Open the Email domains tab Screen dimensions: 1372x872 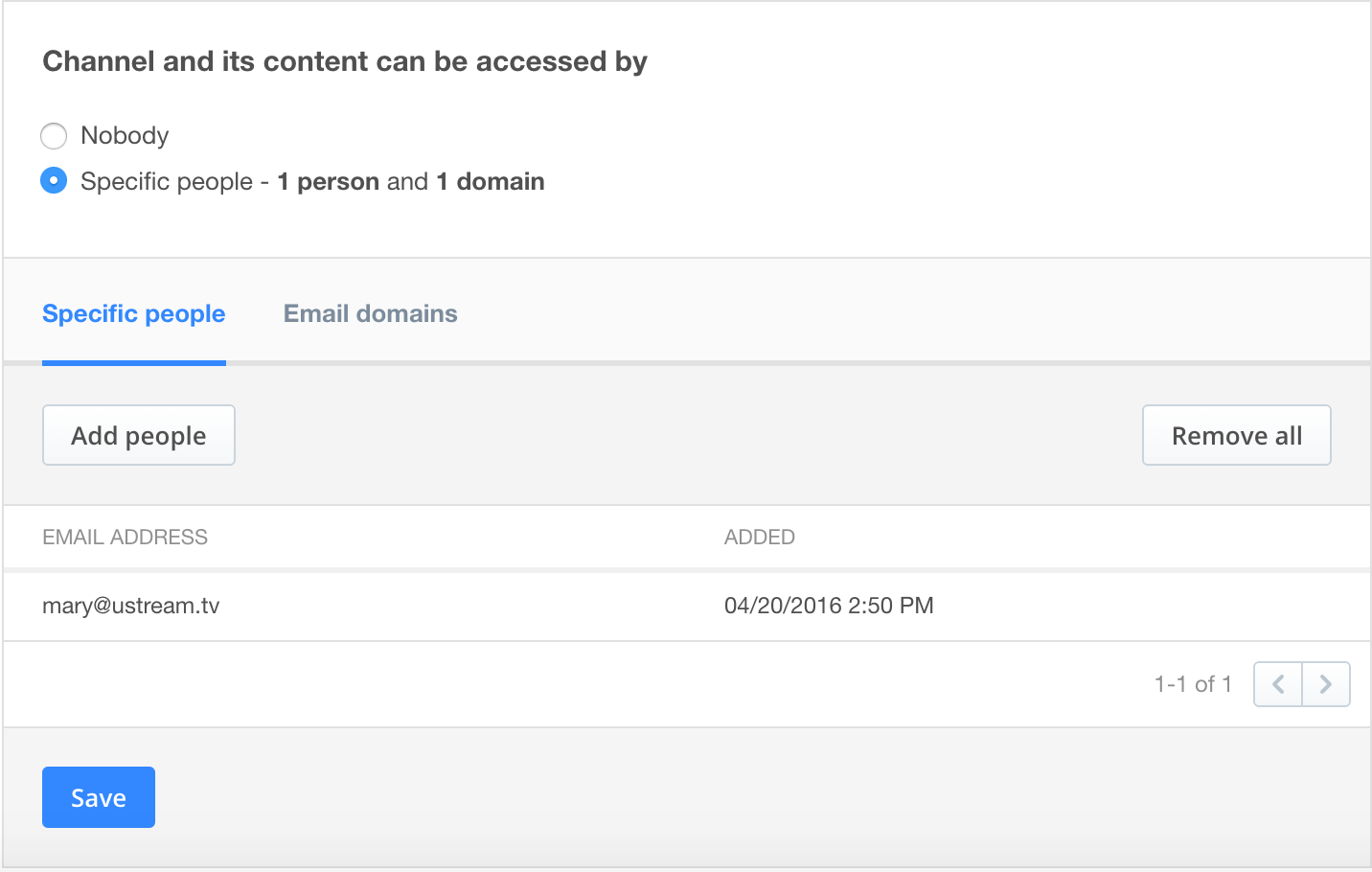[371, 313]
